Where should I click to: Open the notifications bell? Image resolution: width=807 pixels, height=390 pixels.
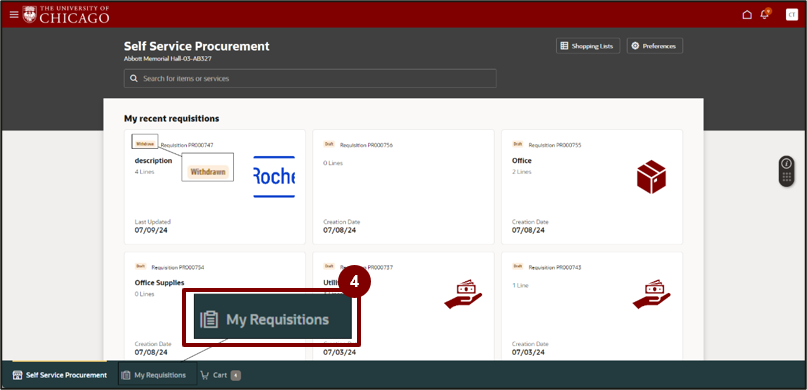765,14
